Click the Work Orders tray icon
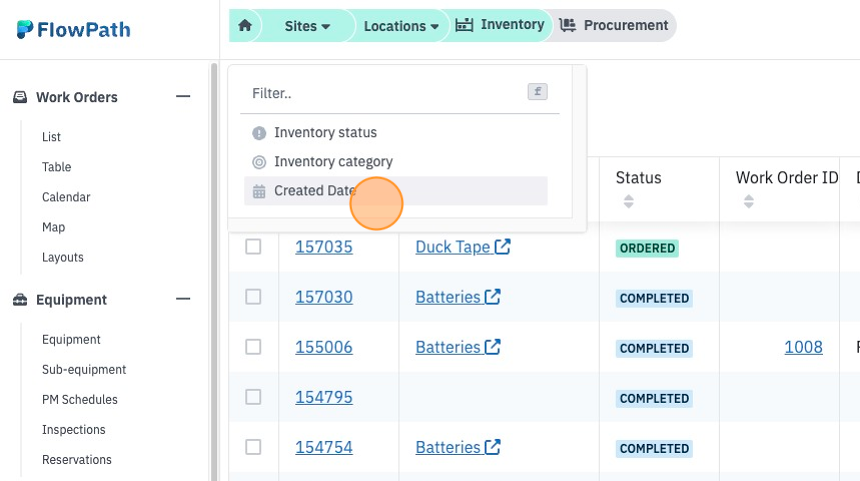This screenshot has width=860, height=481. click(x=20, y=97)
